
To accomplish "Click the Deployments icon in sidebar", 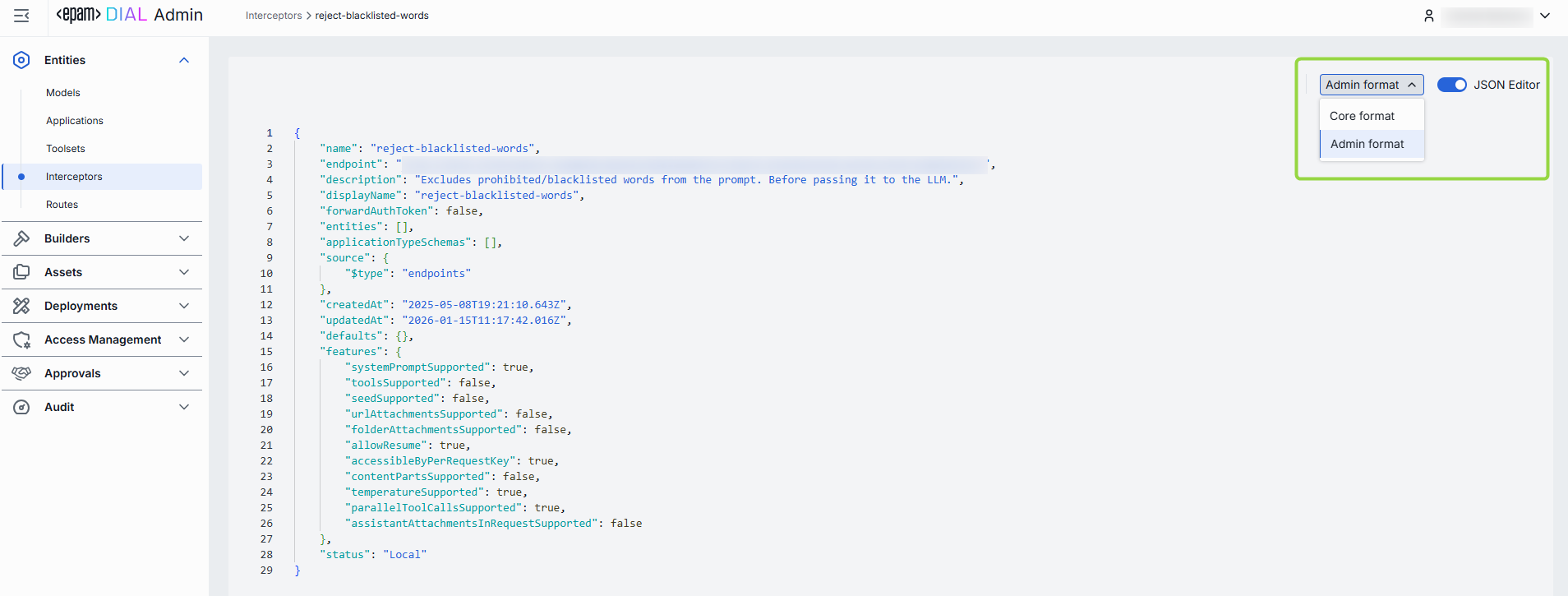I will pyautogui.click(x=21, y=306).
